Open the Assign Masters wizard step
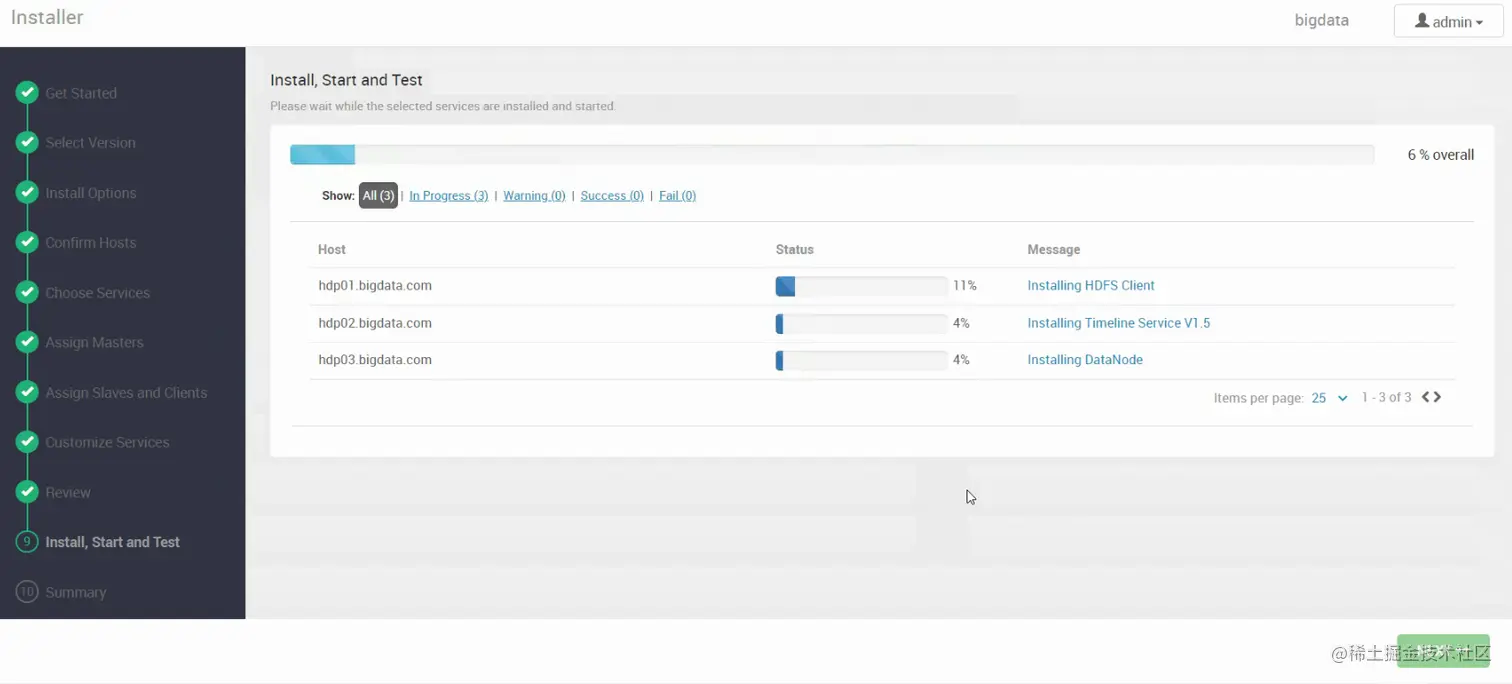 pos(94,342)
